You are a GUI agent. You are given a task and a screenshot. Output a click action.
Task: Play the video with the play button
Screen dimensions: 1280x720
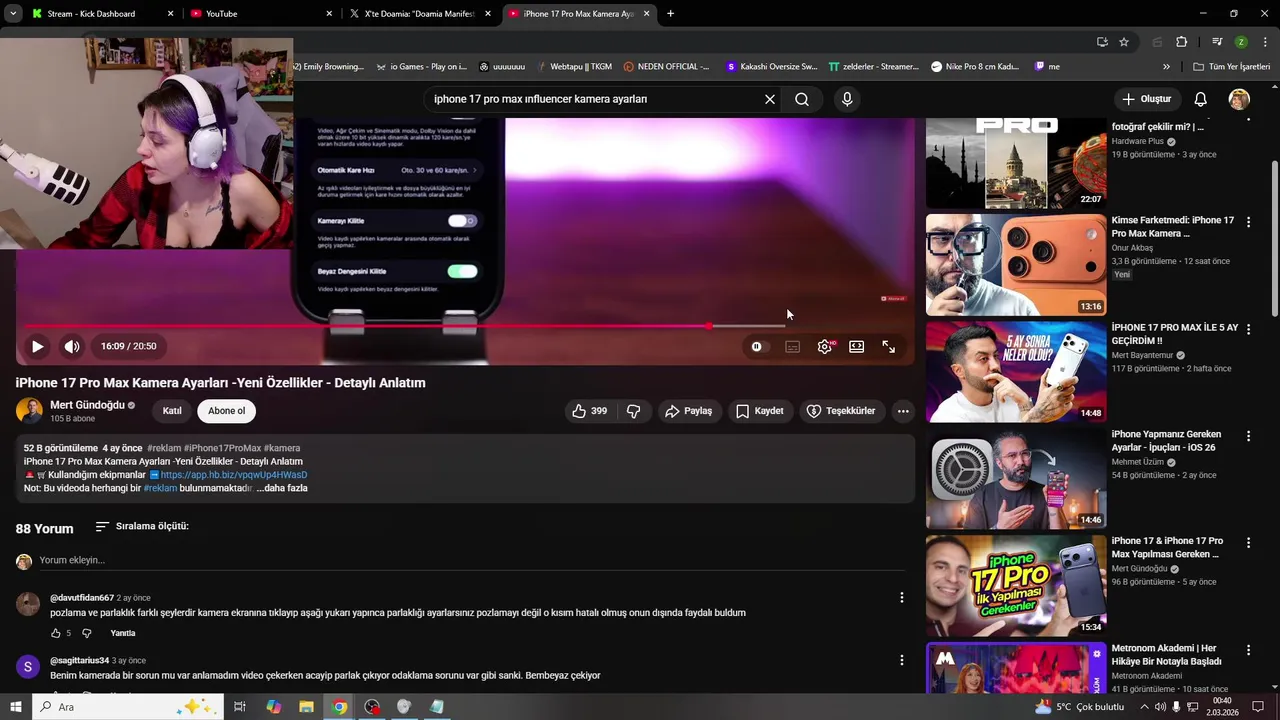pyautogui.click(x=37, y=346)
